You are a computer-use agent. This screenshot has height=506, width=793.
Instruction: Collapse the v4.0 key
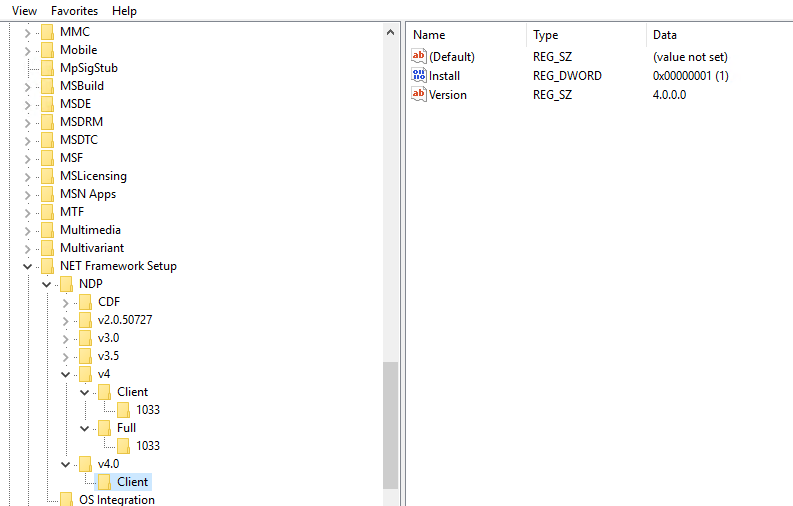[65, 465]
